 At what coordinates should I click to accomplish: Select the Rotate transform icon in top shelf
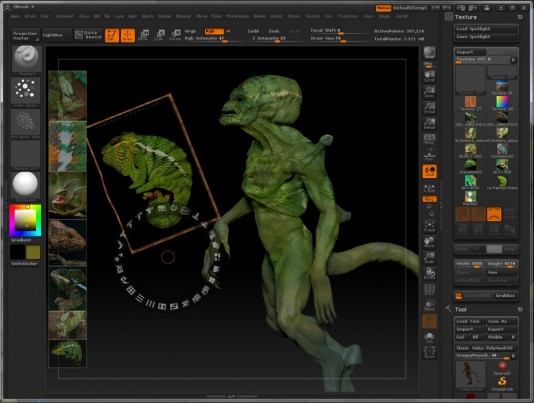pyautogui.click(x=175, y=35)
